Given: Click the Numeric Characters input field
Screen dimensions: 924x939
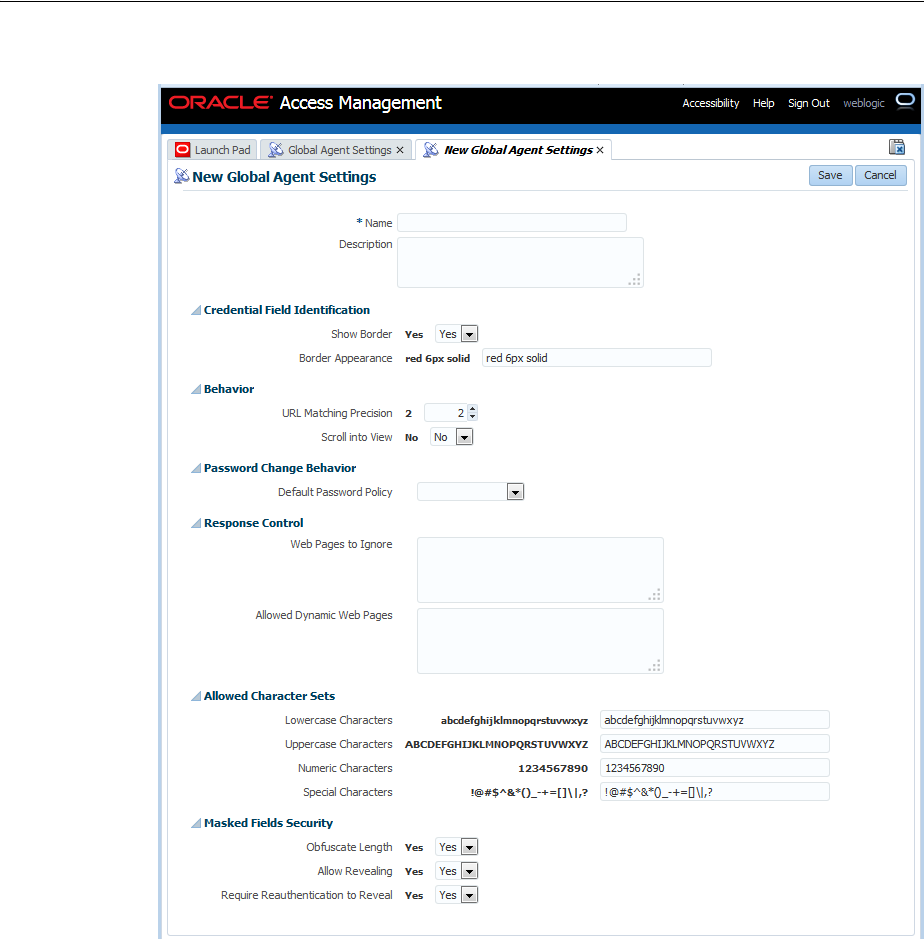Looking at the screenshot, I should coord(714,768).
